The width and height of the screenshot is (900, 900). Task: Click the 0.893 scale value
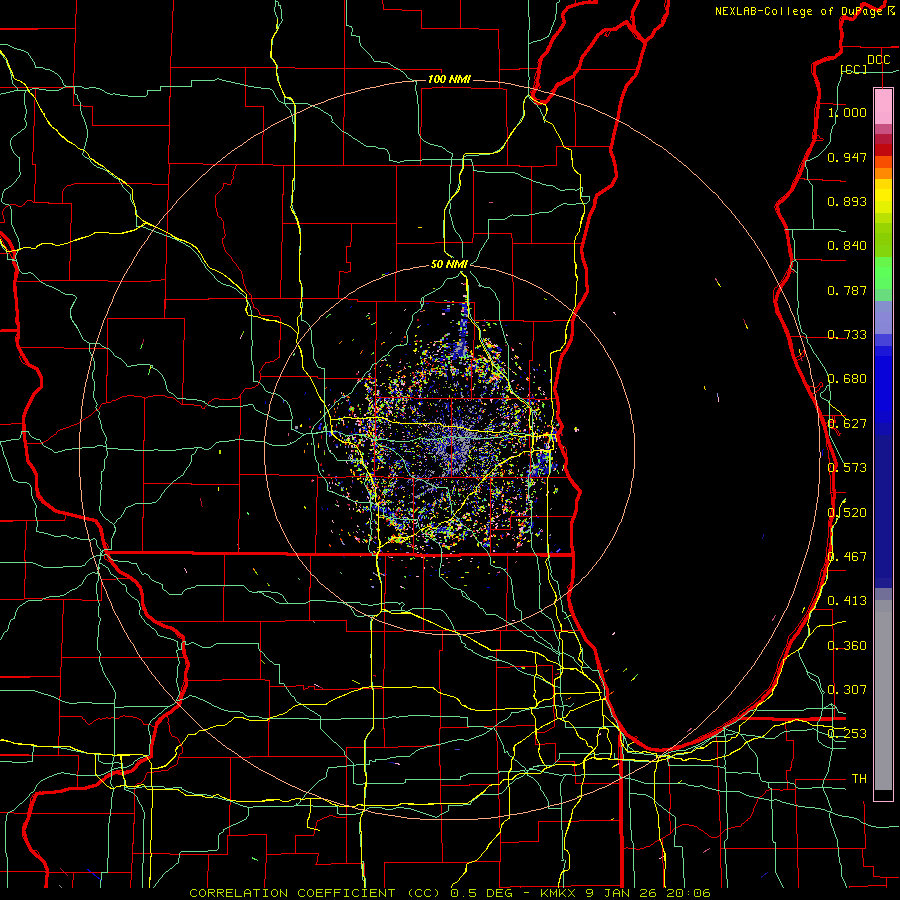[x=847, y=201]
